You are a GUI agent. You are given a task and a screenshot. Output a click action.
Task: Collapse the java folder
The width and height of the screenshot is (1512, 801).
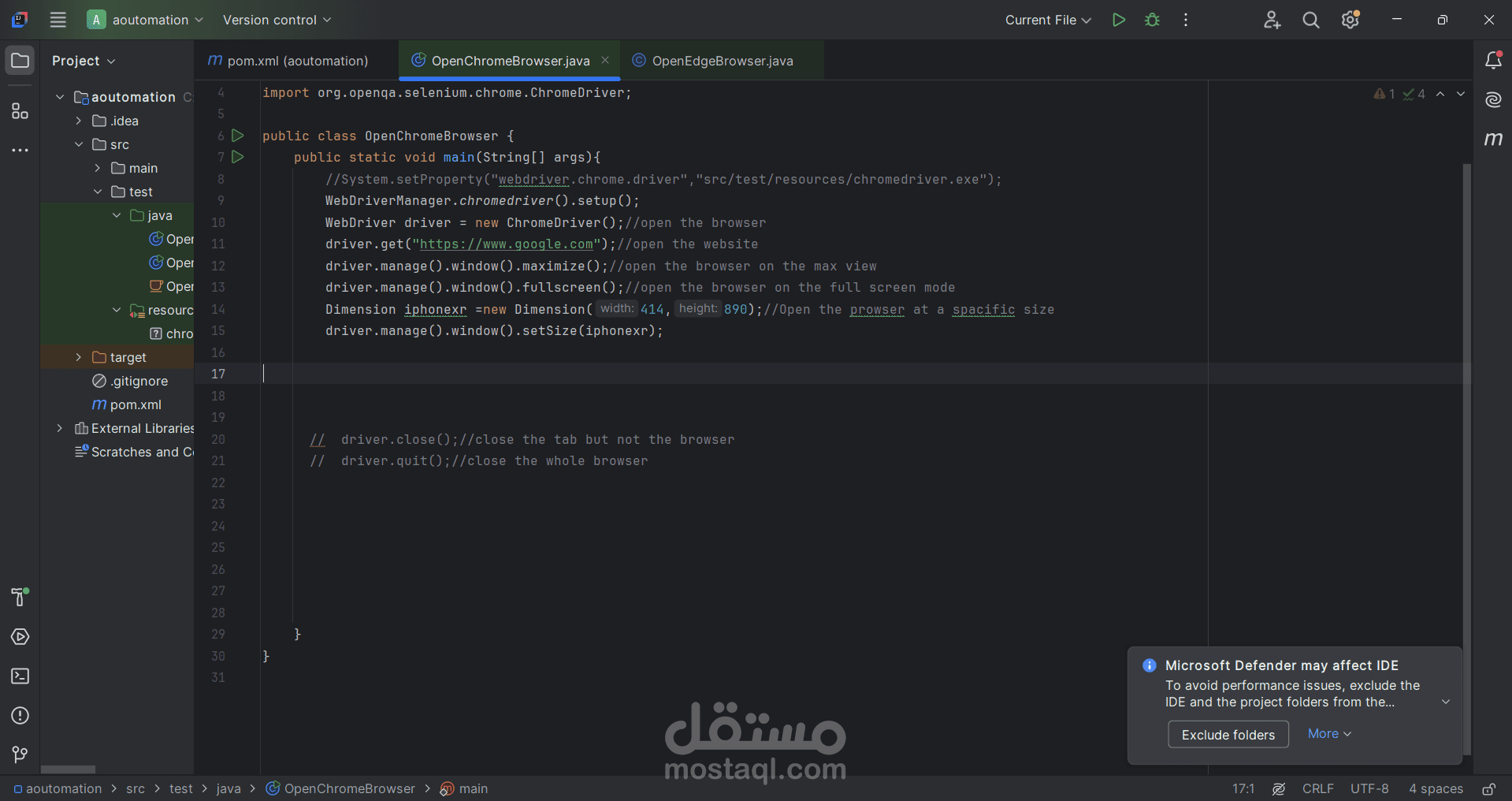pos(117,215)
